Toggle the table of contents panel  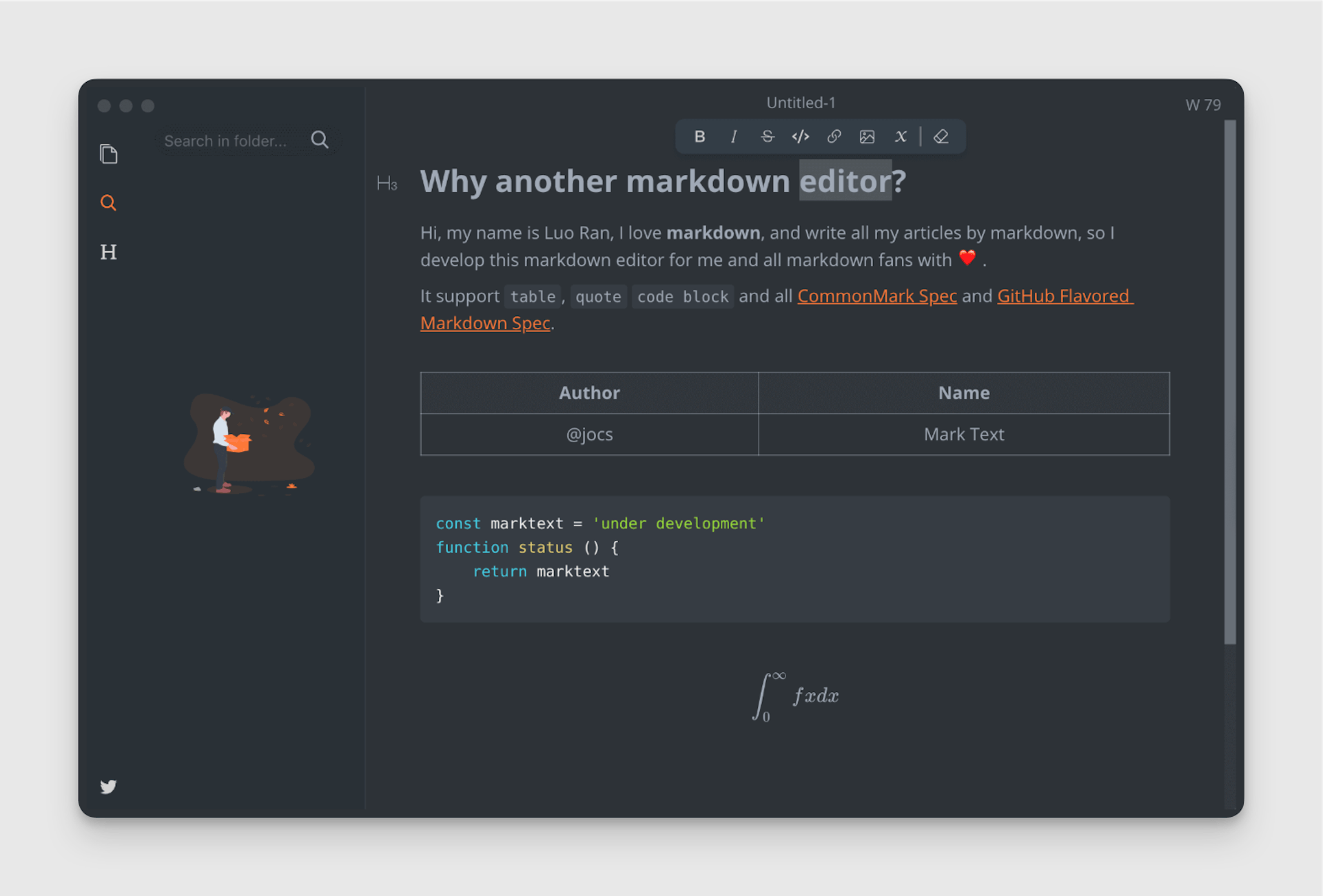108,252
